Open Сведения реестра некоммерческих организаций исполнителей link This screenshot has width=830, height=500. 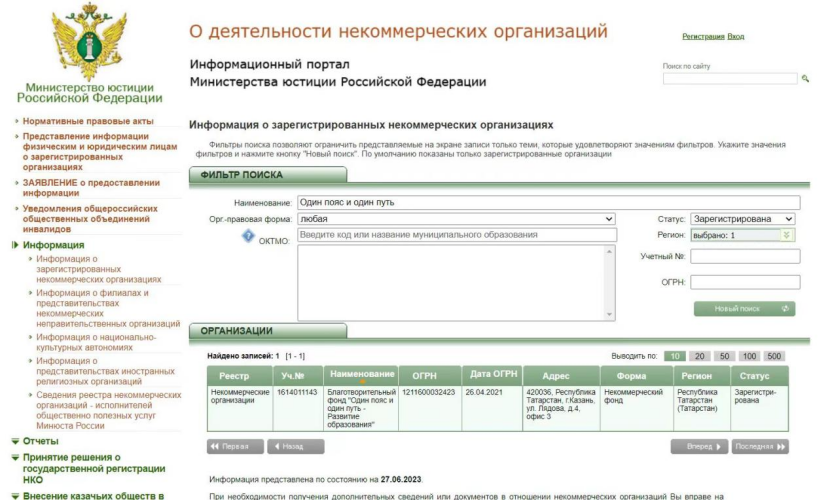coord(109,410)
